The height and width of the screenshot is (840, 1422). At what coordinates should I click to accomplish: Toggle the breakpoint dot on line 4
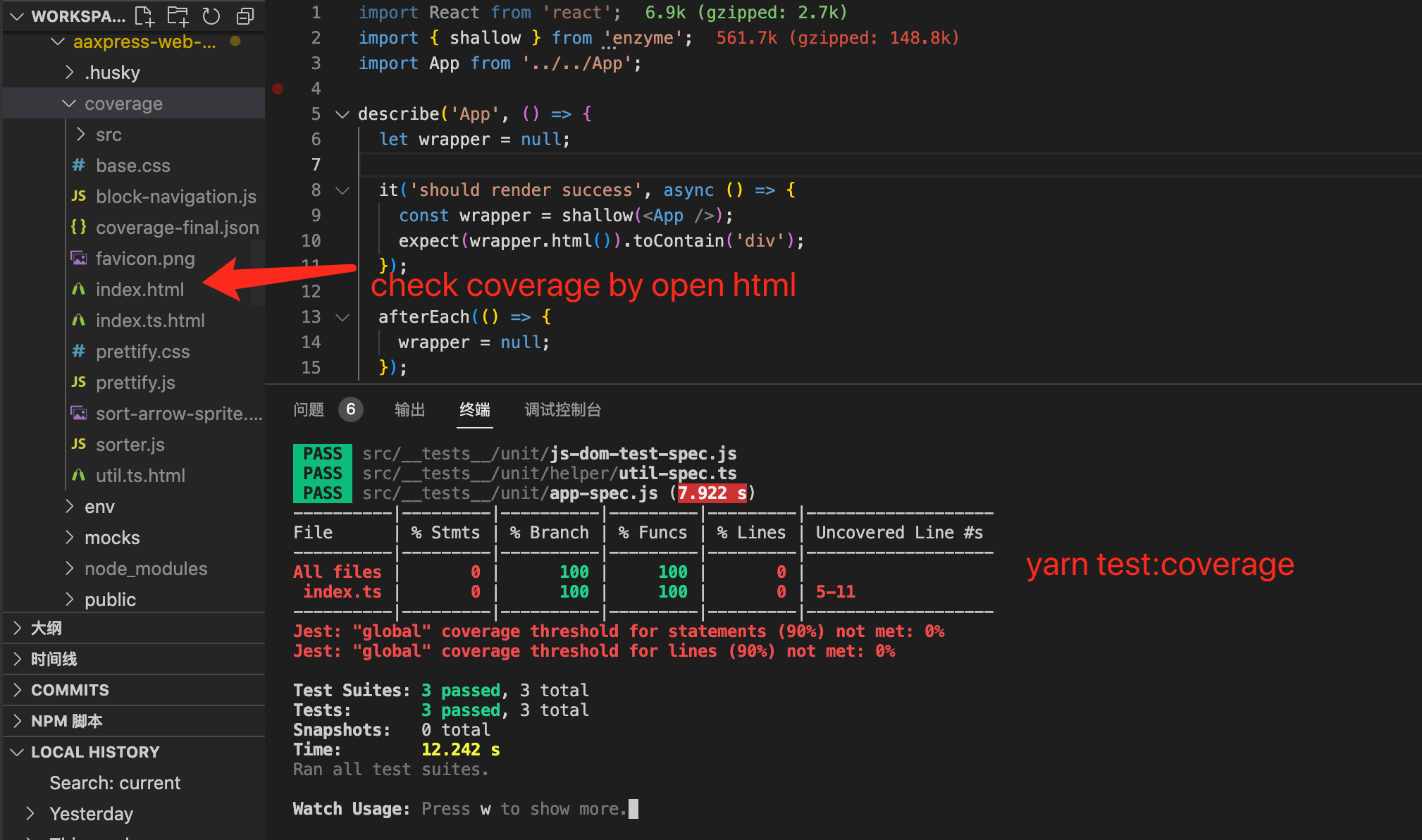tap(278, 89)
